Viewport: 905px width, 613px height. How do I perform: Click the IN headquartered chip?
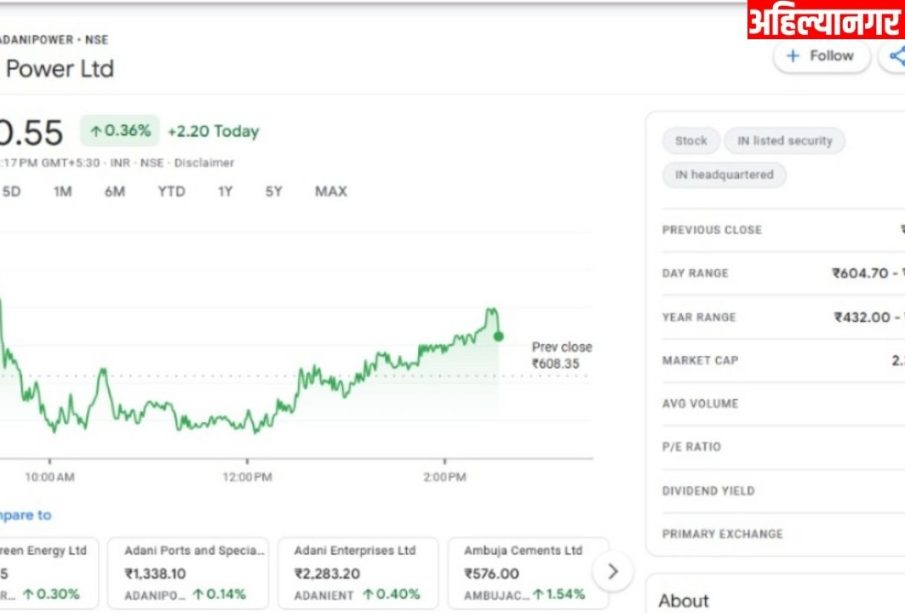(x=724, y=175)
